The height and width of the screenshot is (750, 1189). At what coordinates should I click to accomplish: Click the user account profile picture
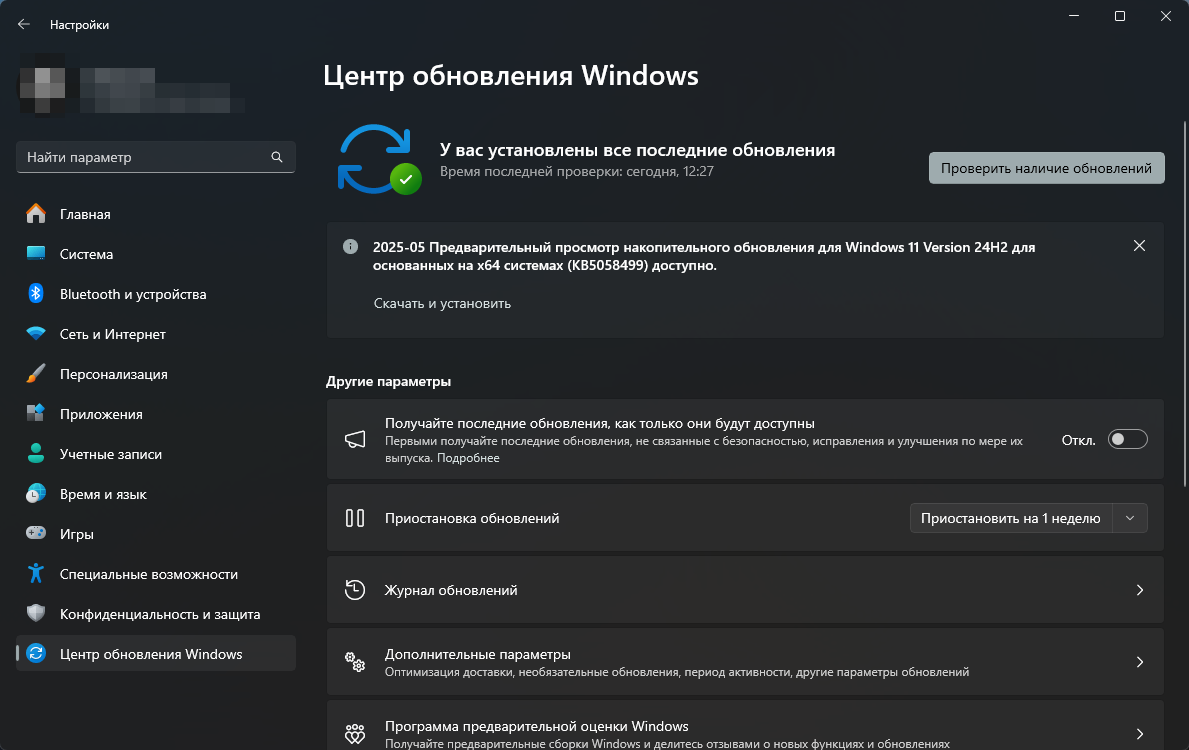(x=42, y=83)
